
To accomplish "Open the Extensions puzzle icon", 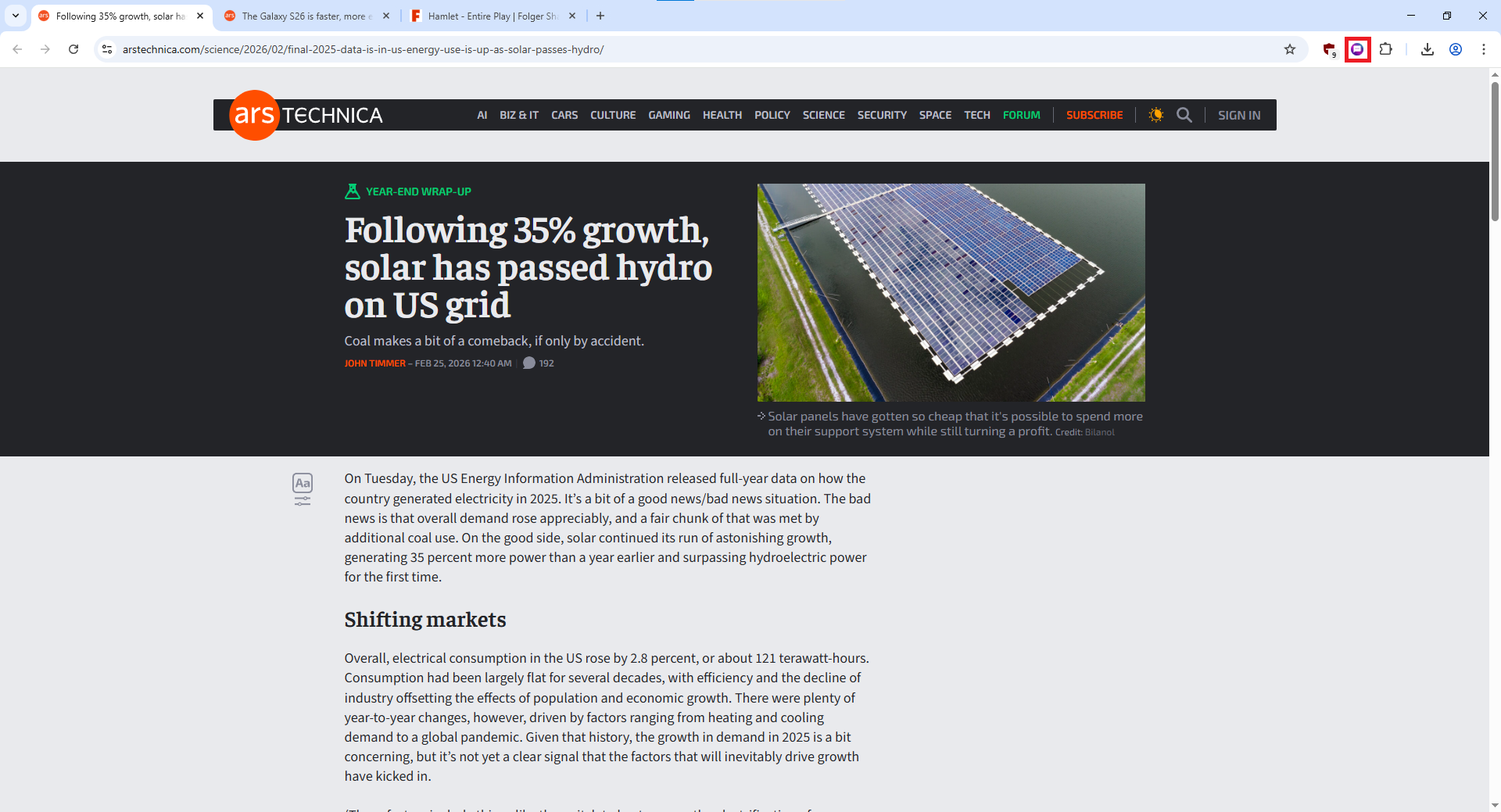I will (x=1385, y=49).
